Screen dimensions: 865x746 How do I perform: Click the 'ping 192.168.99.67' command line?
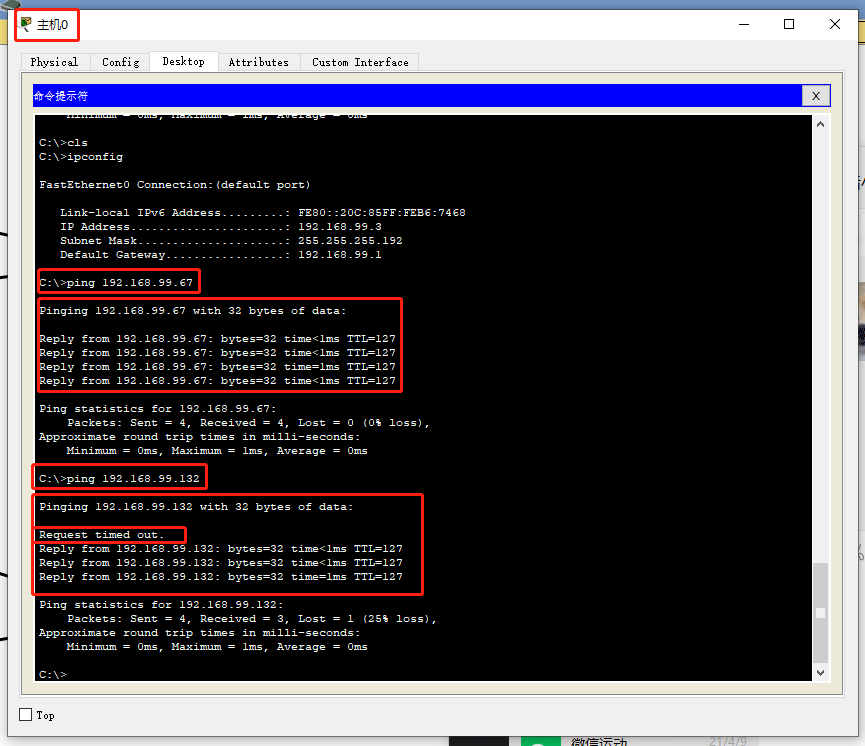(x=116, y=283)
